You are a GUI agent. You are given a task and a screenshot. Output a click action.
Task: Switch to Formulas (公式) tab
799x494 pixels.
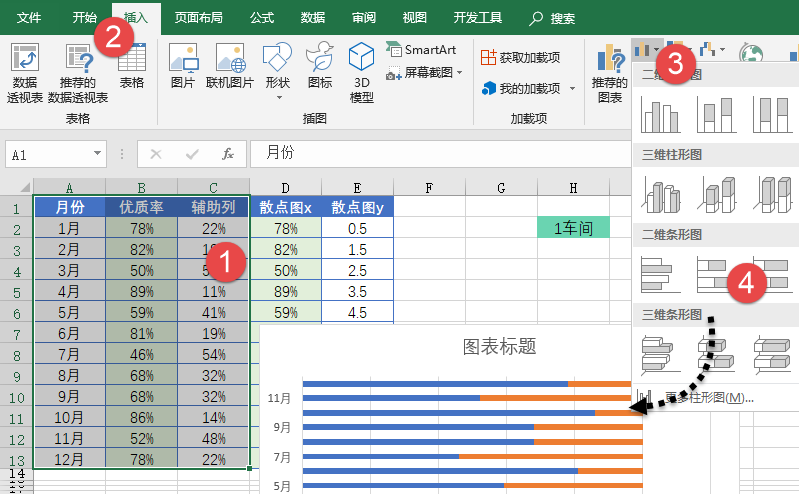click(x=262, y=18)
